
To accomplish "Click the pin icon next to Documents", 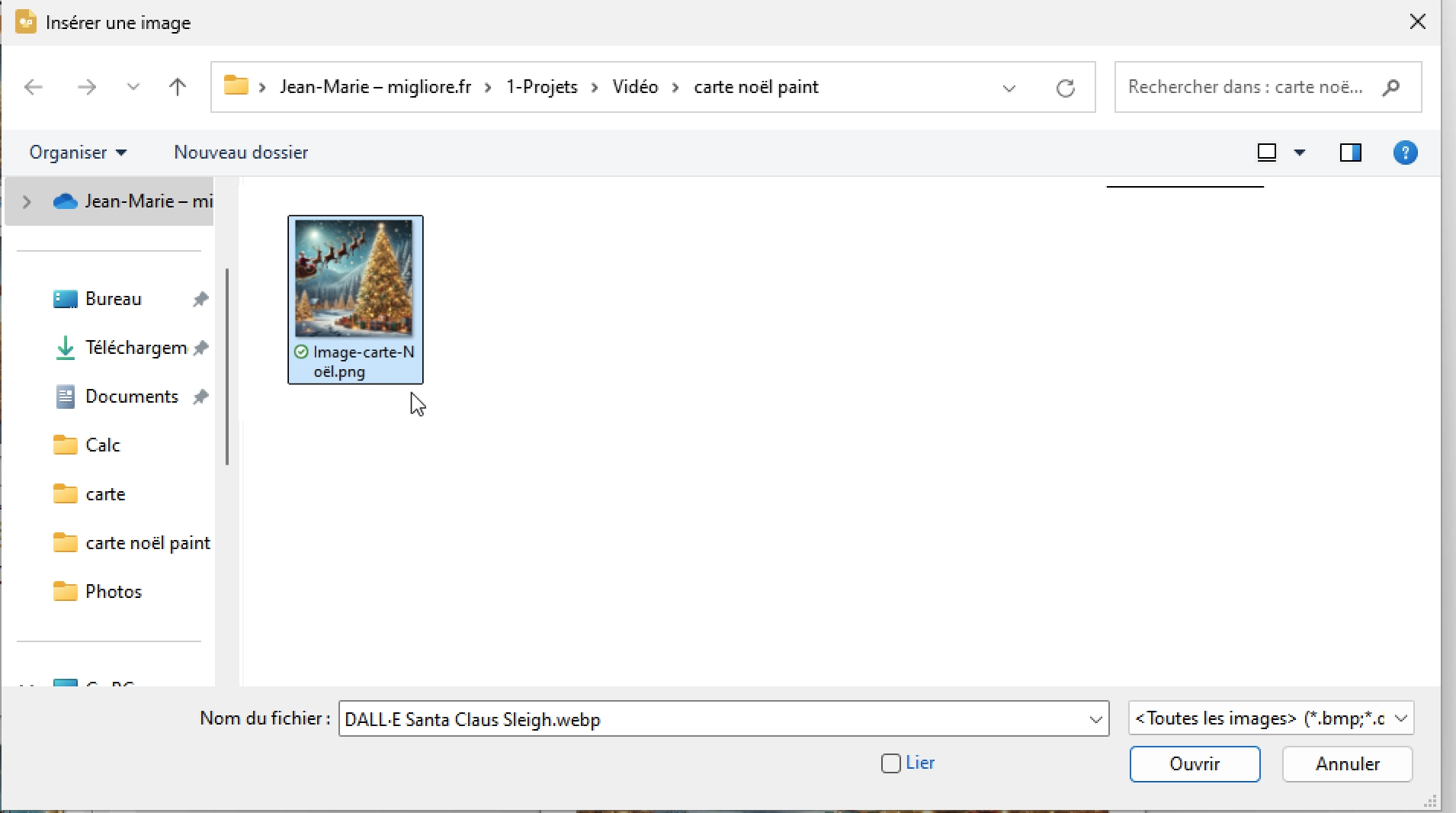I will [x=200, y=397].
